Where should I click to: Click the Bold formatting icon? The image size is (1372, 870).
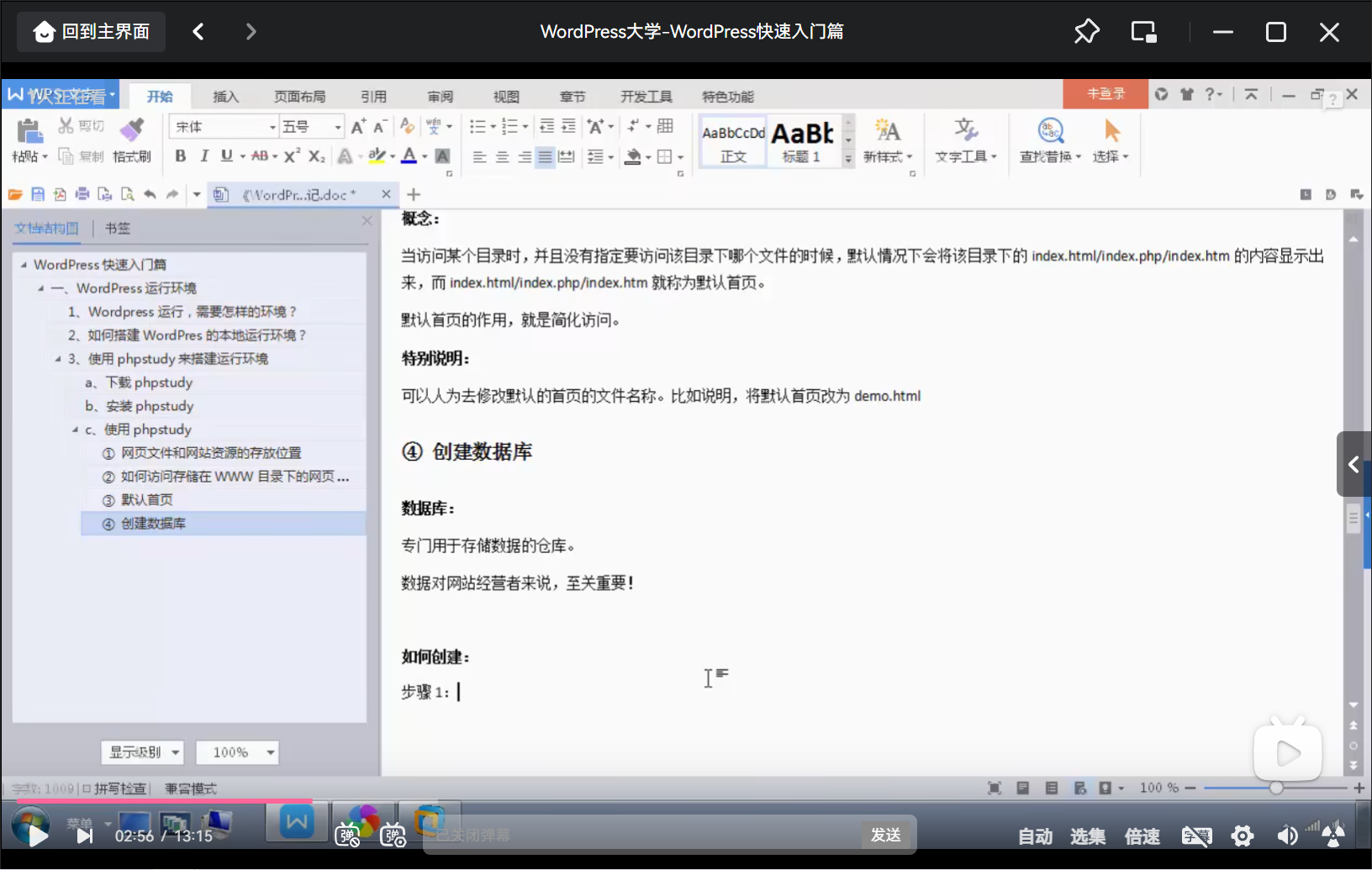coord(181,156)
